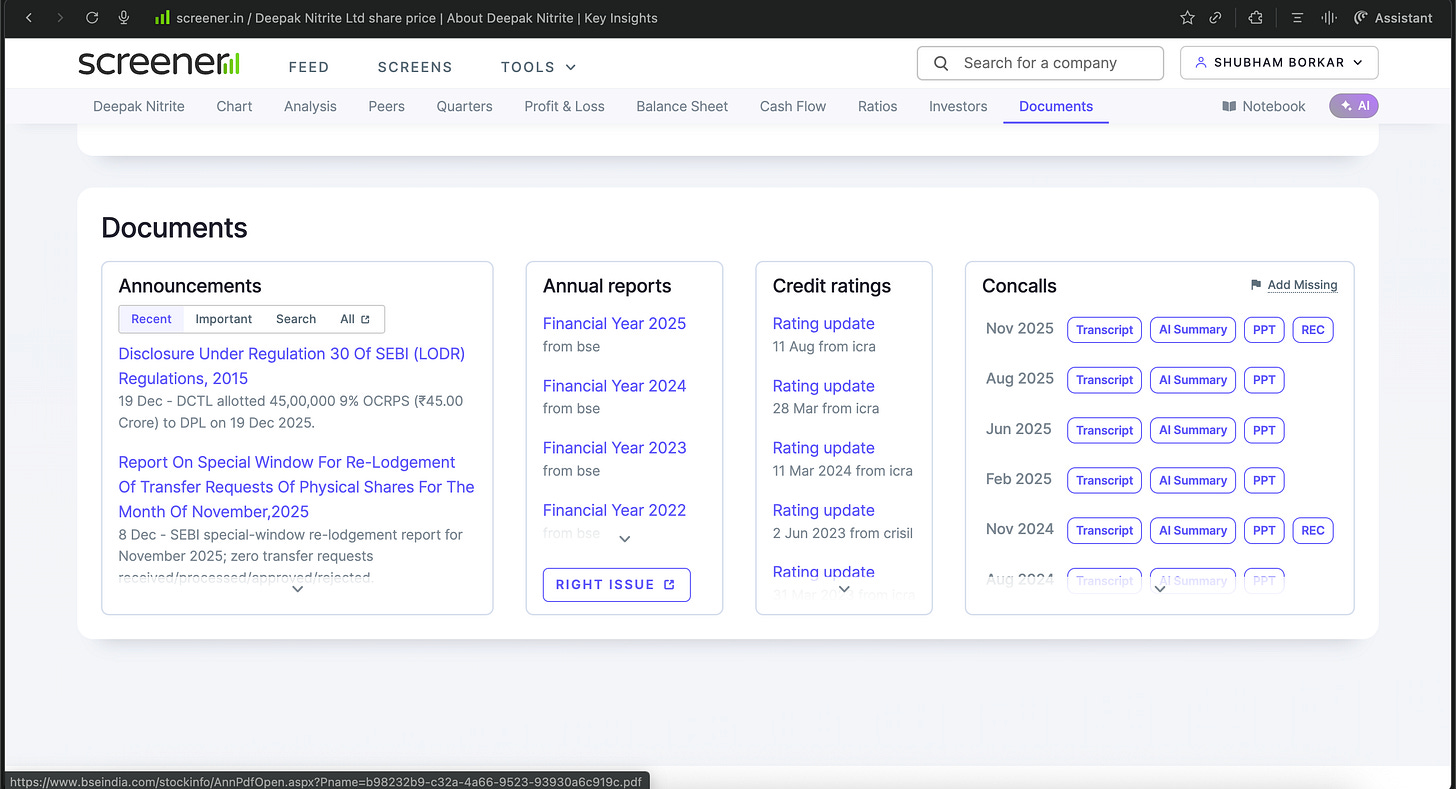Jump to the Analysis section
This screenshot has height=789, width=1456.
click(310, 106)
